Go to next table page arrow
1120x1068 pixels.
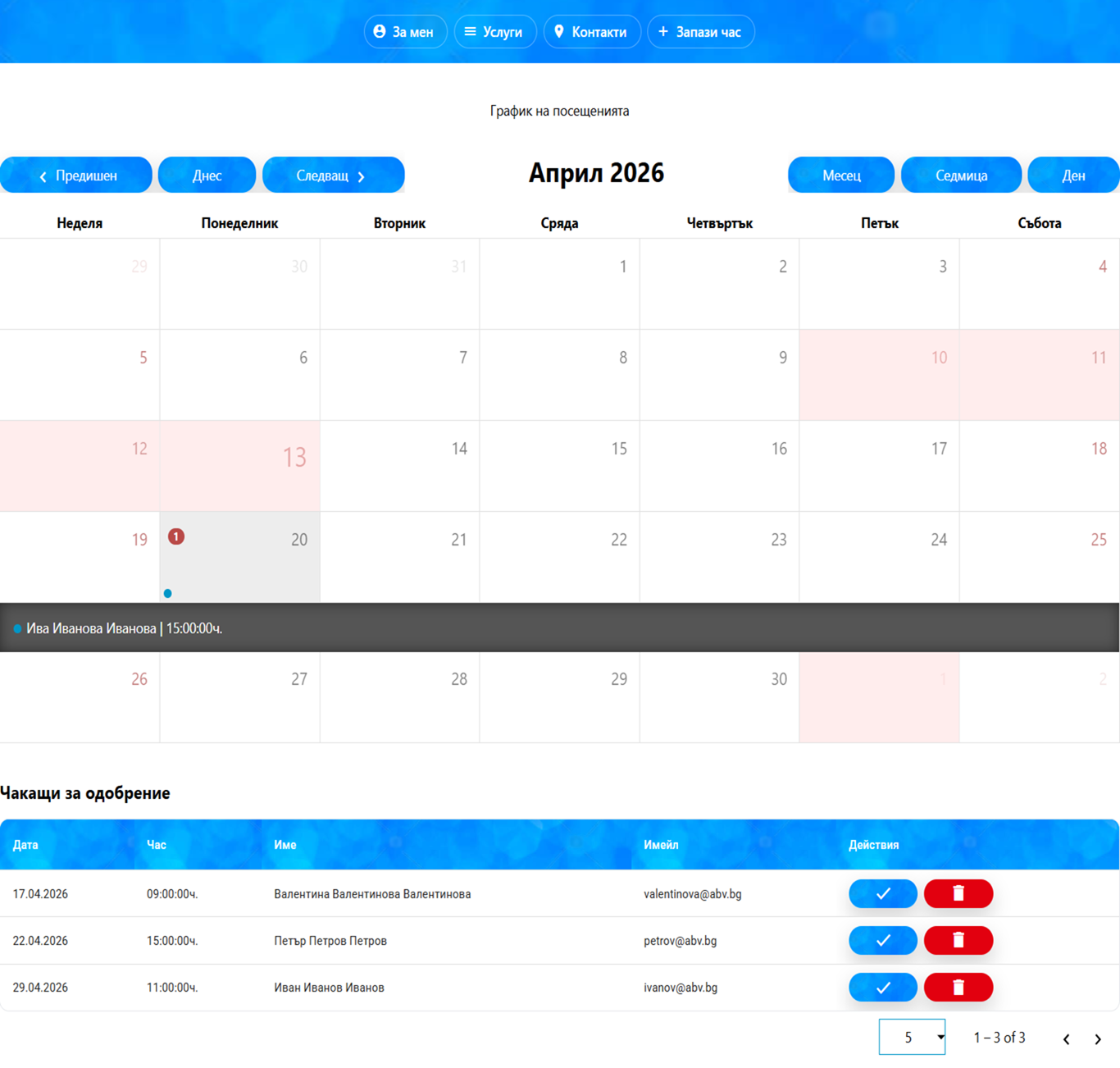(x=1098, y=1038)
